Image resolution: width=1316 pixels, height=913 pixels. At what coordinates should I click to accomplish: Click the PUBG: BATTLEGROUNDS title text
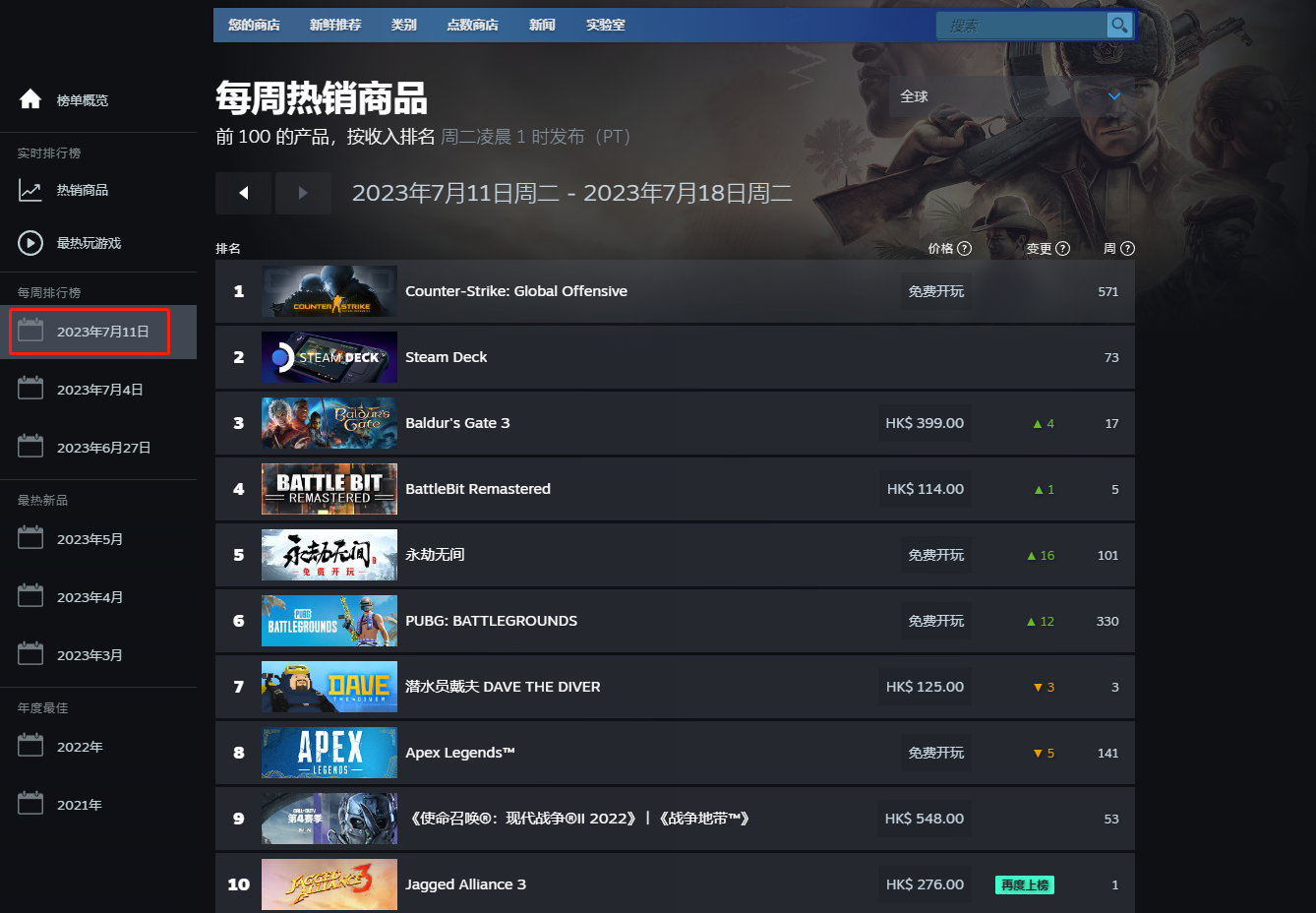click(491, 621)
